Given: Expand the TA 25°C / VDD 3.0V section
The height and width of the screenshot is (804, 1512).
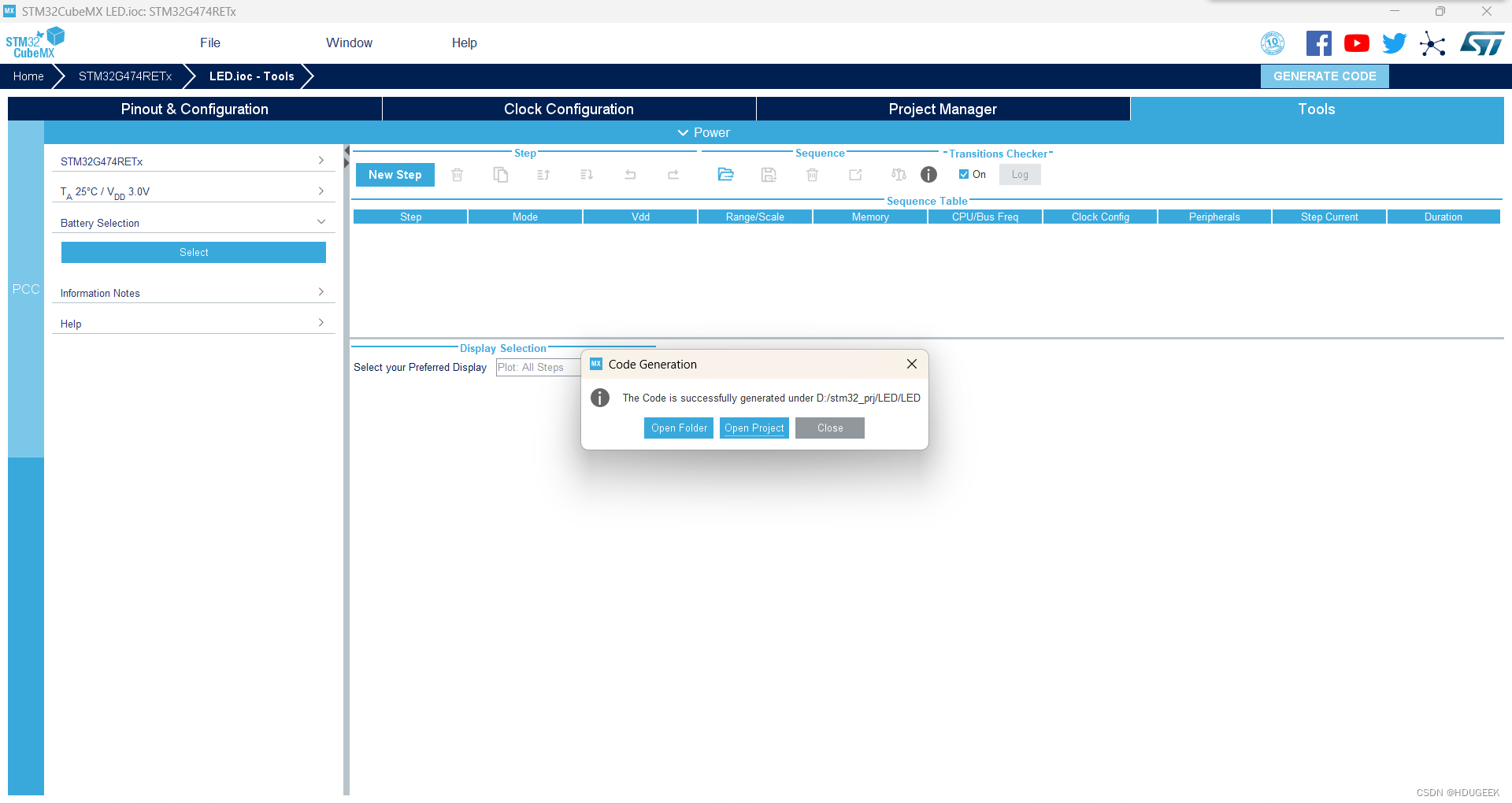Looking at the screenshot, I should click(194, 191).
